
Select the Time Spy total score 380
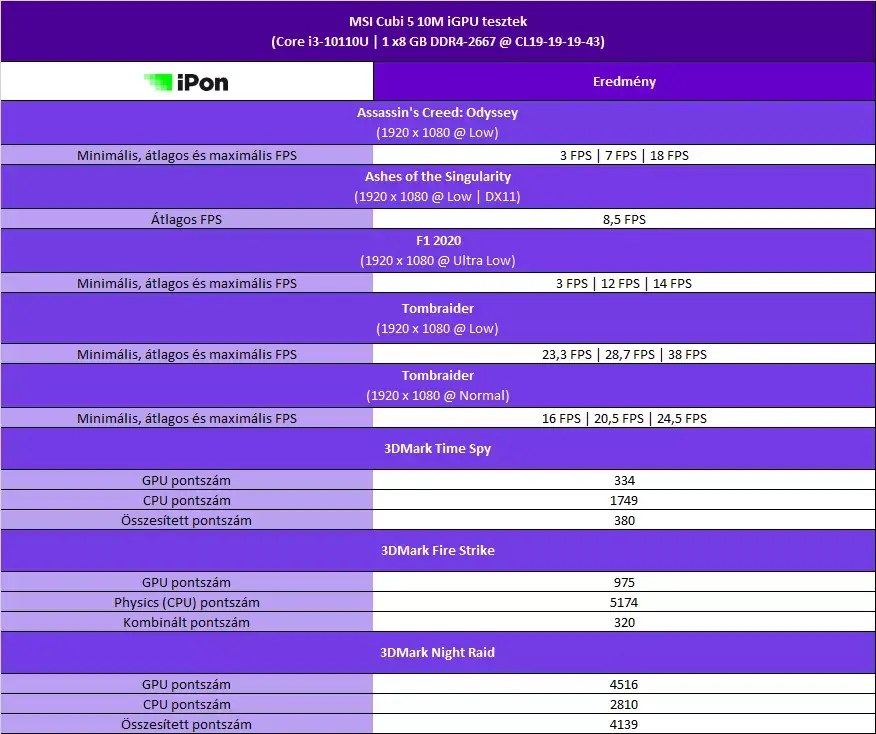click(x=624, y=521)
